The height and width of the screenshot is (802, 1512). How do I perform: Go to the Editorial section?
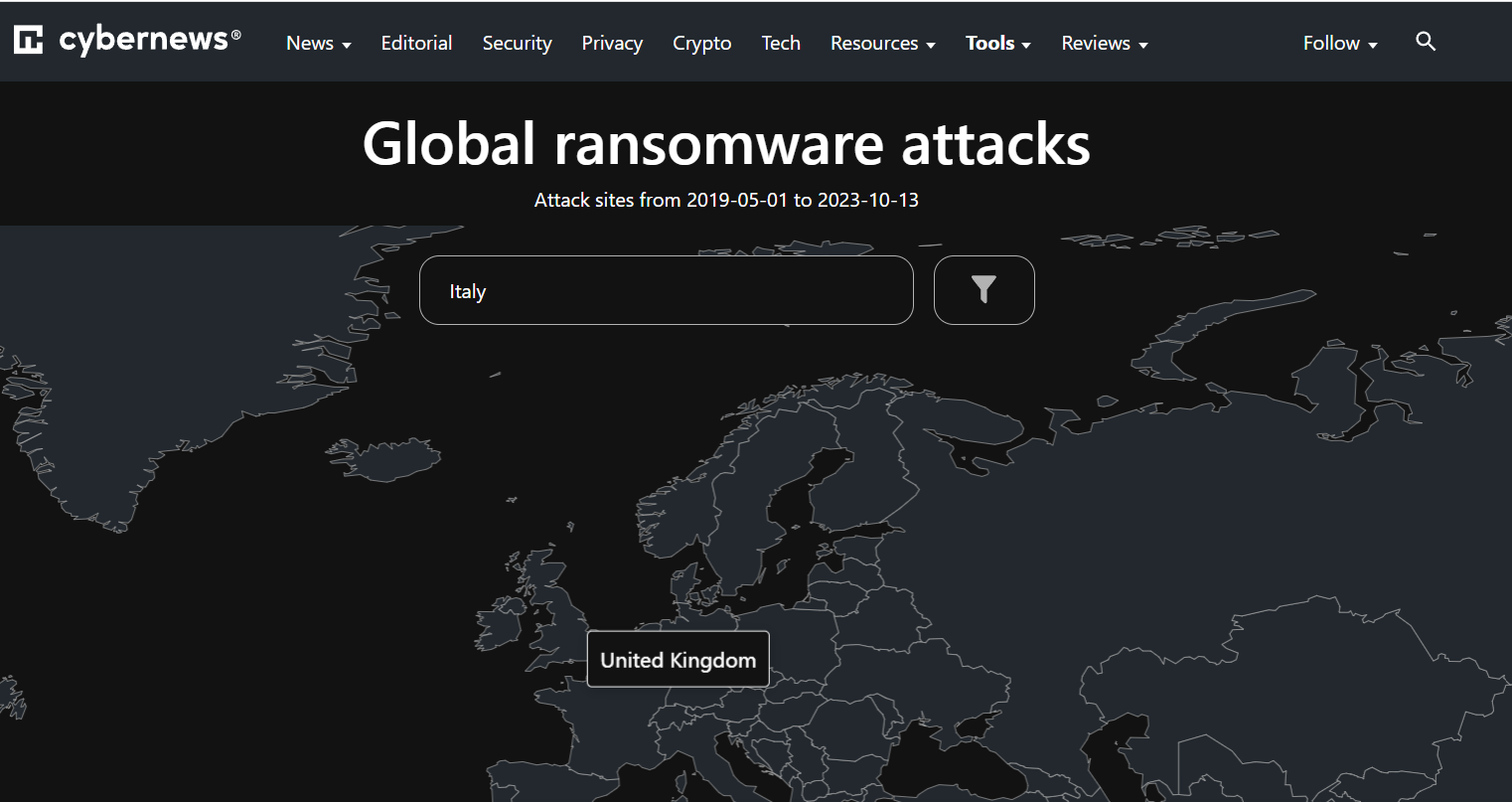pyautogui.click(x=416, y=44)
